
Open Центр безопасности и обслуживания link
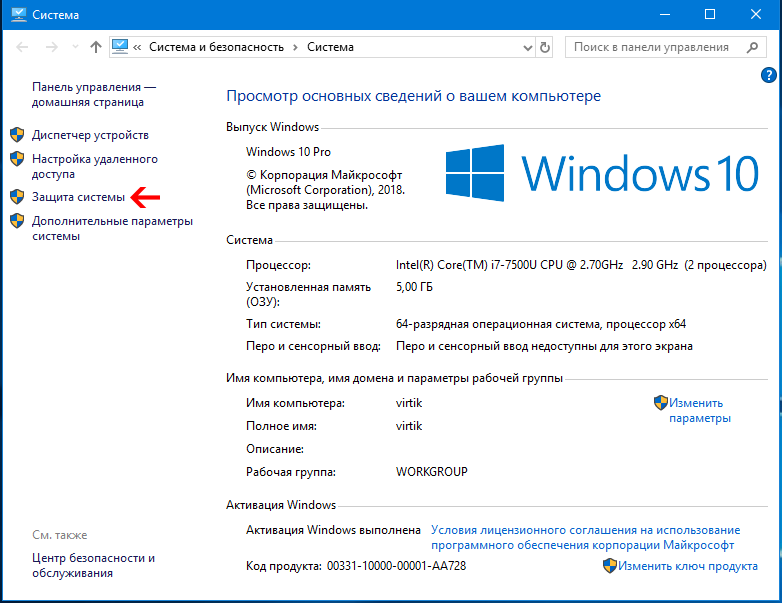point(93,566)
